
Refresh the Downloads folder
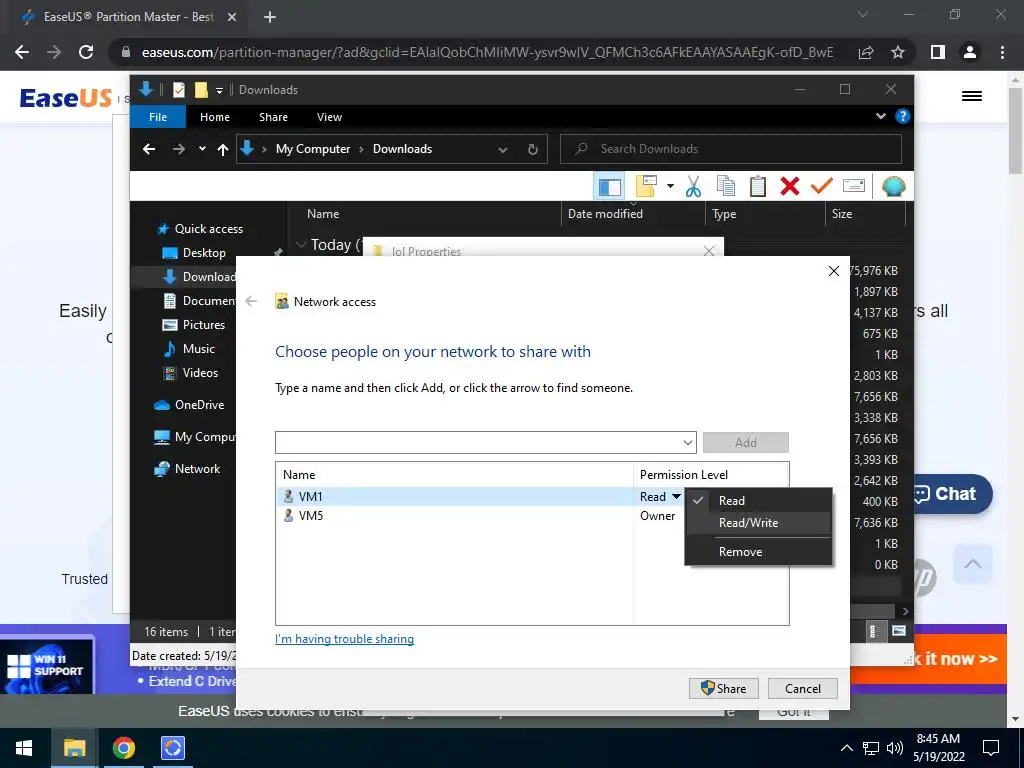tap(533, 150)
